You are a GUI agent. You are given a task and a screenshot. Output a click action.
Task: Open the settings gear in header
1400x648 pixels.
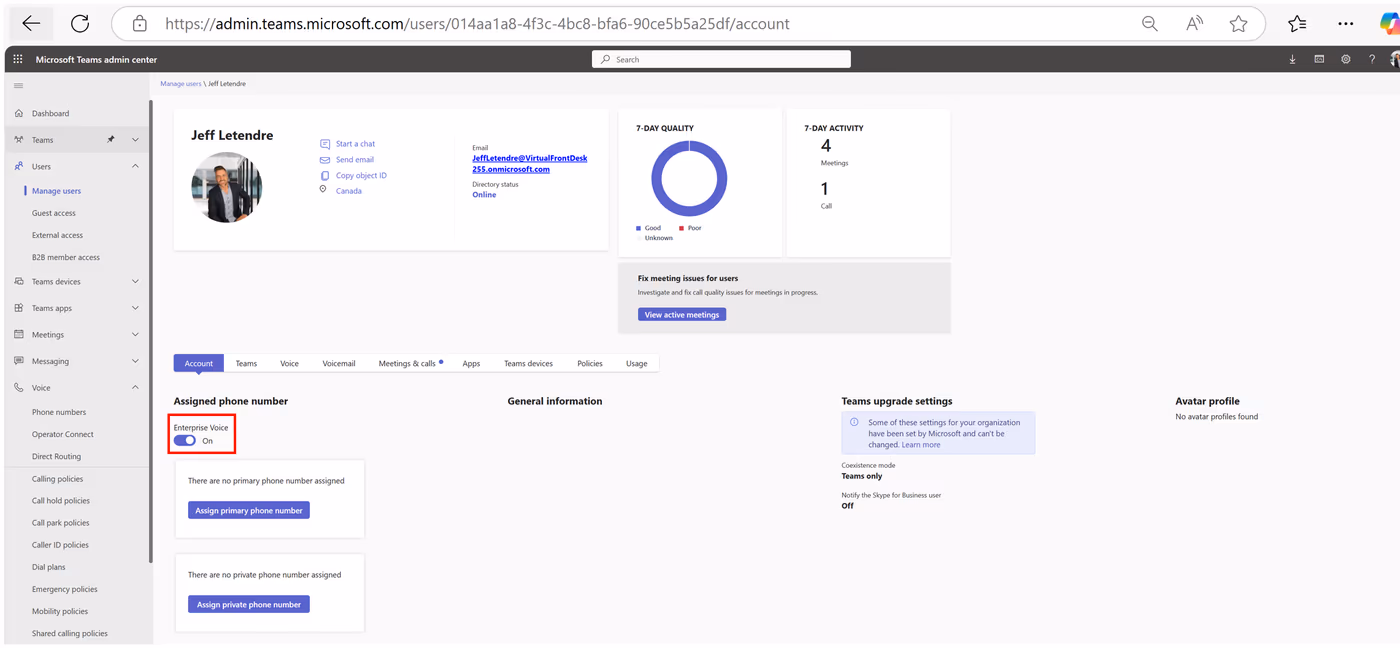pyautogui.click(x=1346, y=59)
